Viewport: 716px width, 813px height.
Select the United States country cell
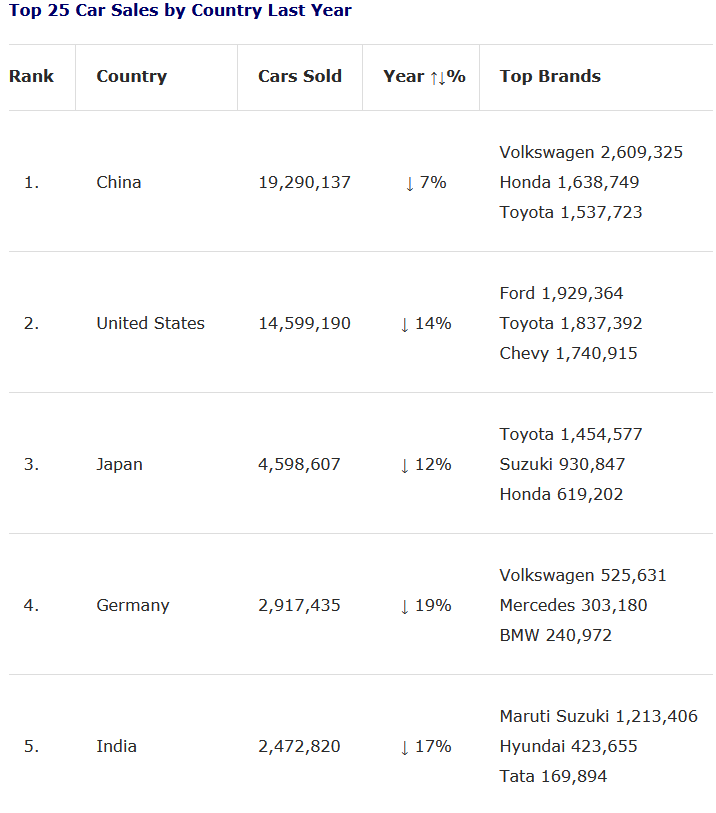[x=150, y=323]
